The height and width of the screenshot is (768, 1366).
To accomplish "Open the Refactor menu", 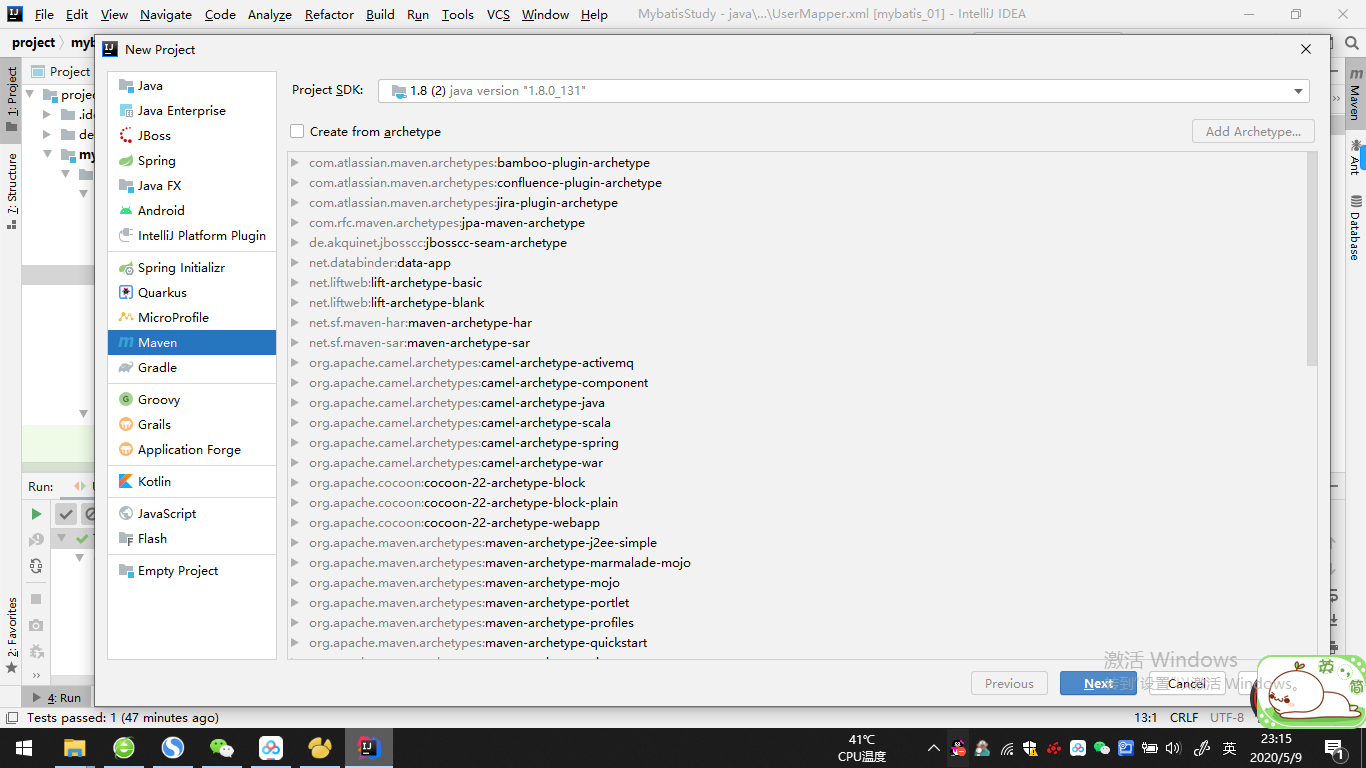I will 329,15.
